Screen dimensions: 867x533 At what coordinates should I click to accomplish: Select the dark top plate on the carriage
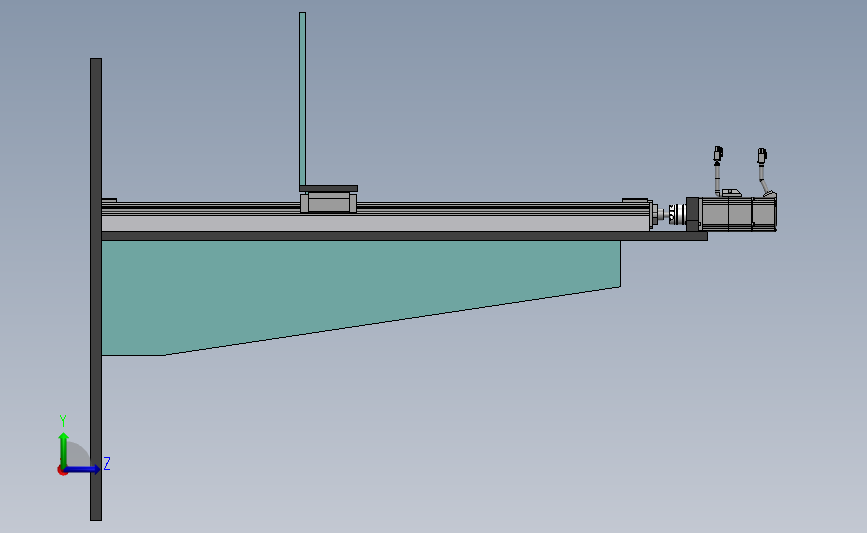point(328,189)
